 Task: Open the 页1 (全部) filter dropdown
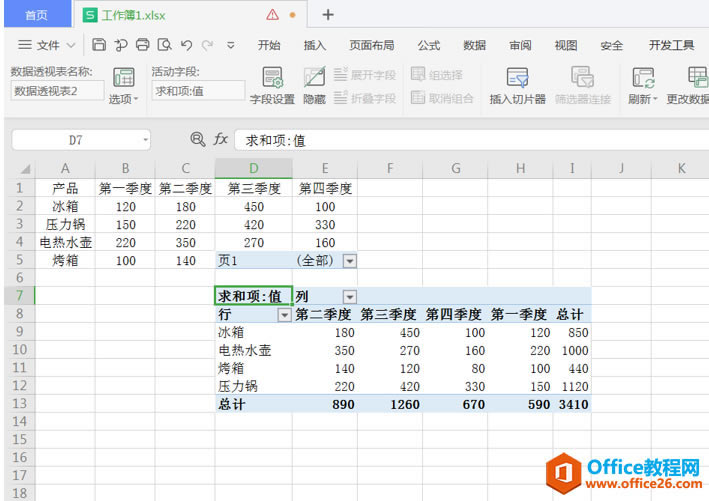tap(350, 261)
